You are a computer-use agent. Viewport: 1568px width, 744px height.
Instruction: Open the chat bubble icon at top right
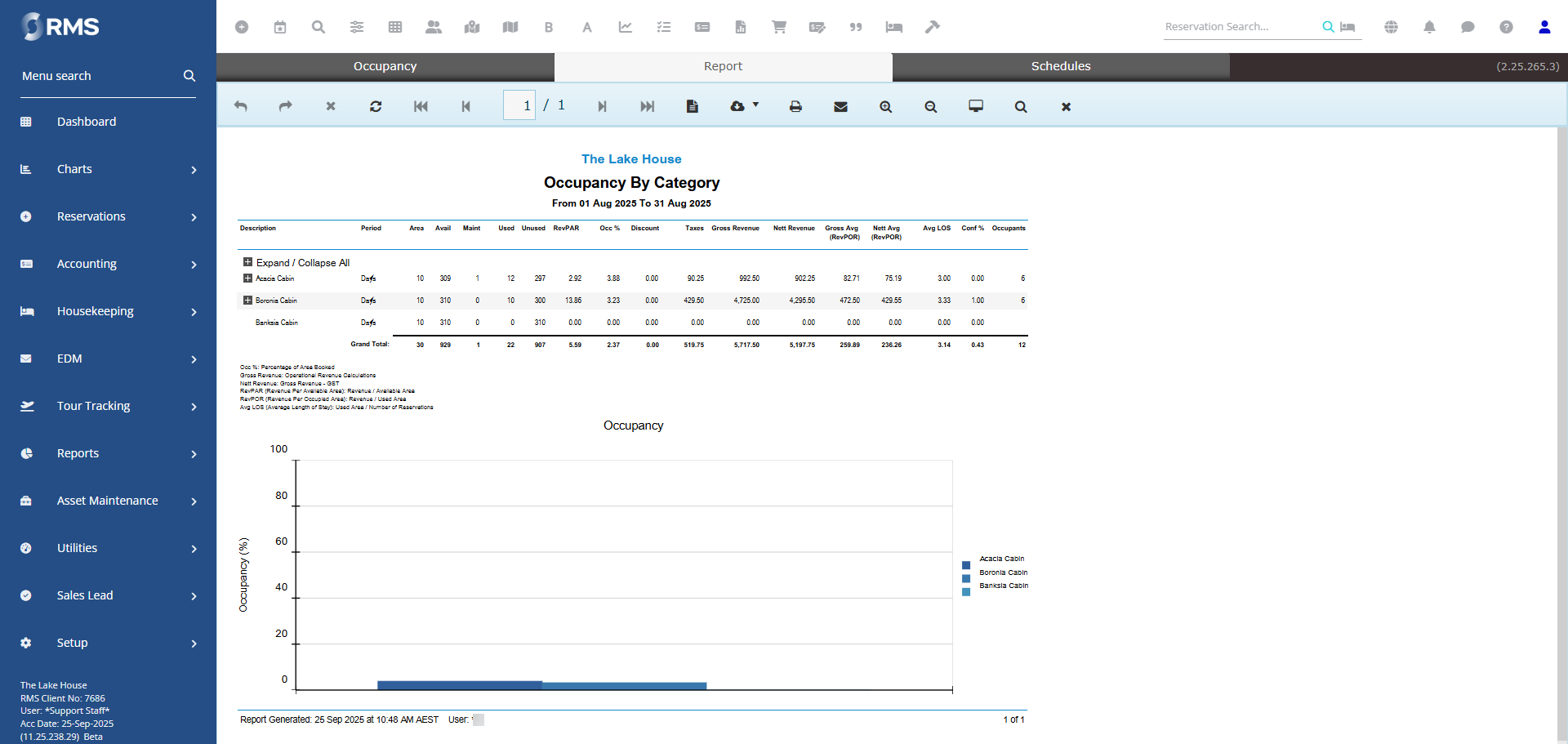(x=1468, y=27)
